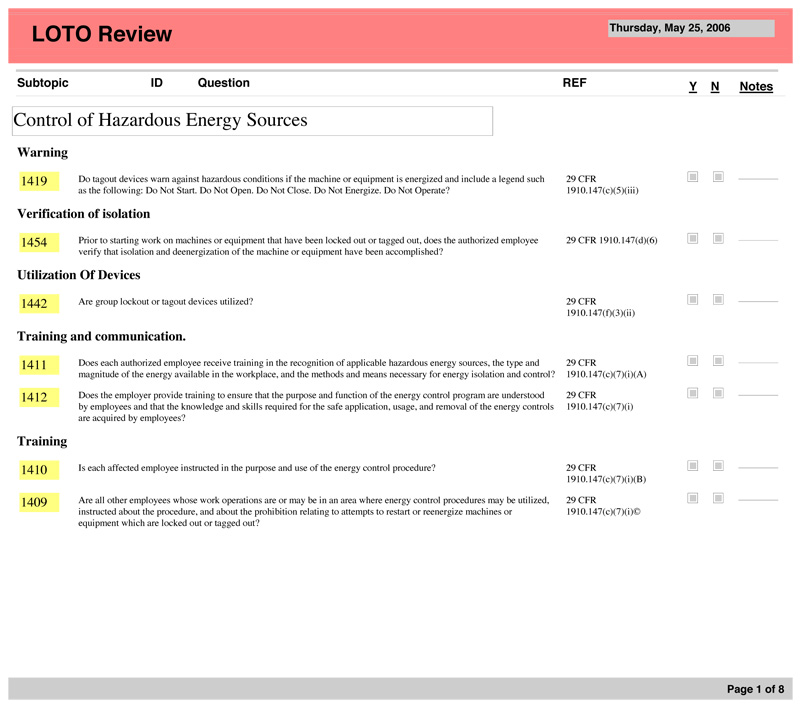Viewport: 800px width, 706px height.
Task: Check the N box for question 1411
Action: (x=718, y=361)
